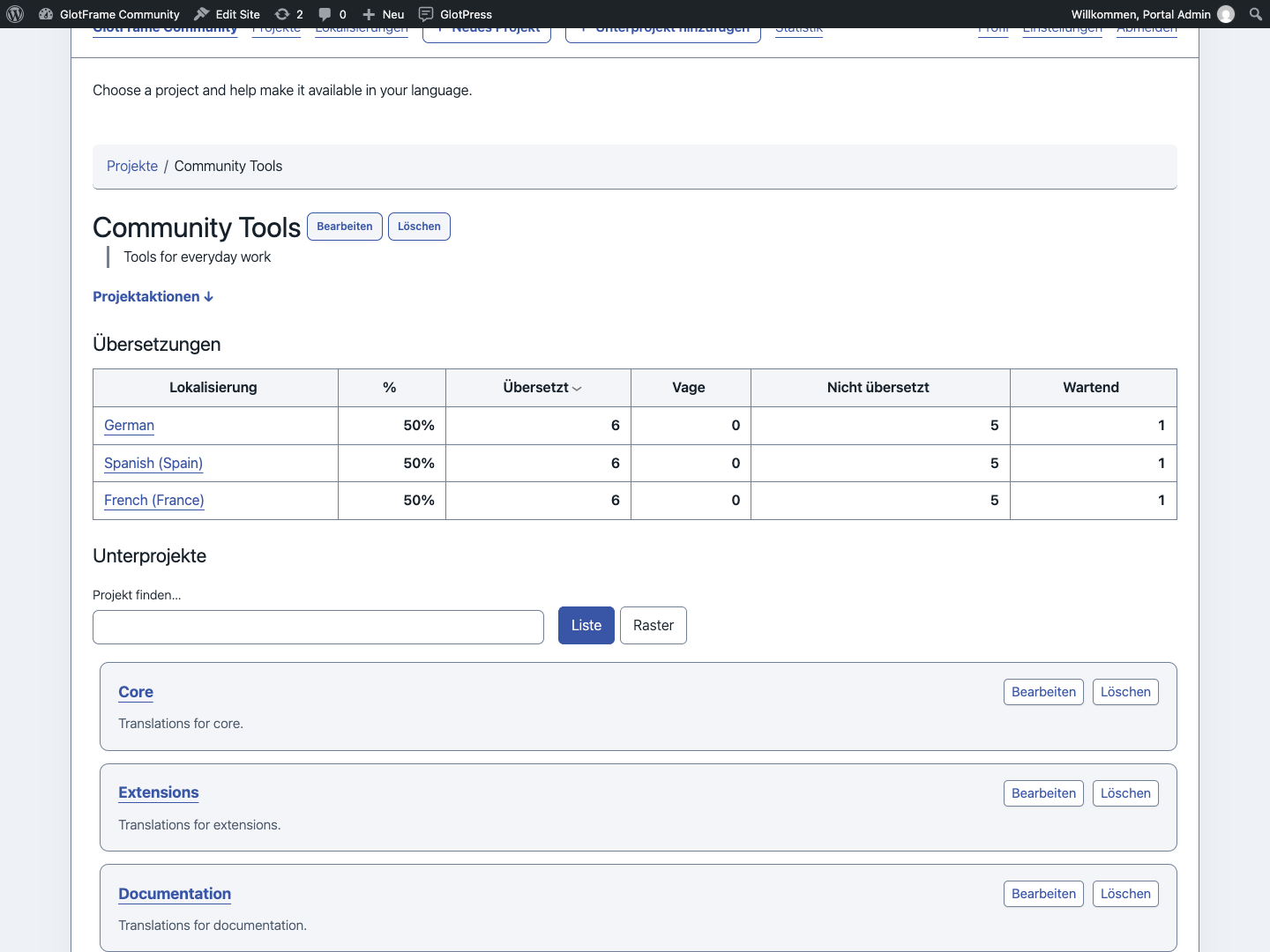
Task: Open the German localization link
Action: [x=130, y=426]
